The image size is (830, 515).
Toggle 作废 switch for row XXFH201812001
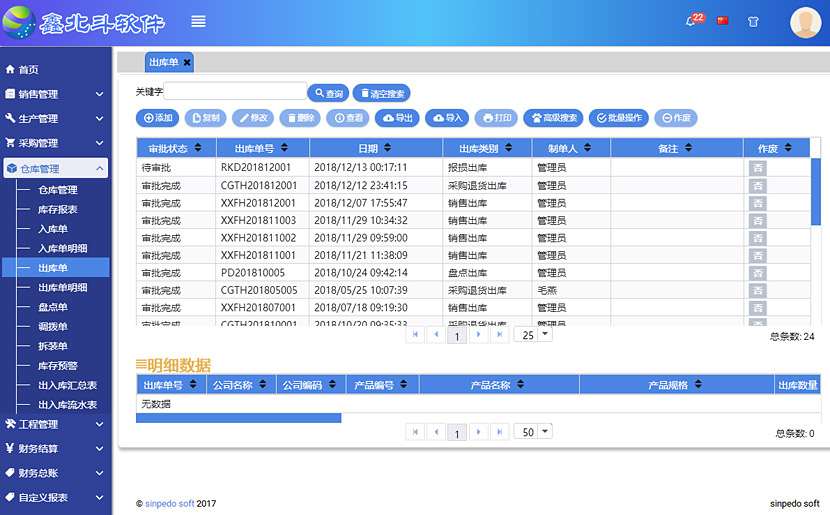coord(757,203)
